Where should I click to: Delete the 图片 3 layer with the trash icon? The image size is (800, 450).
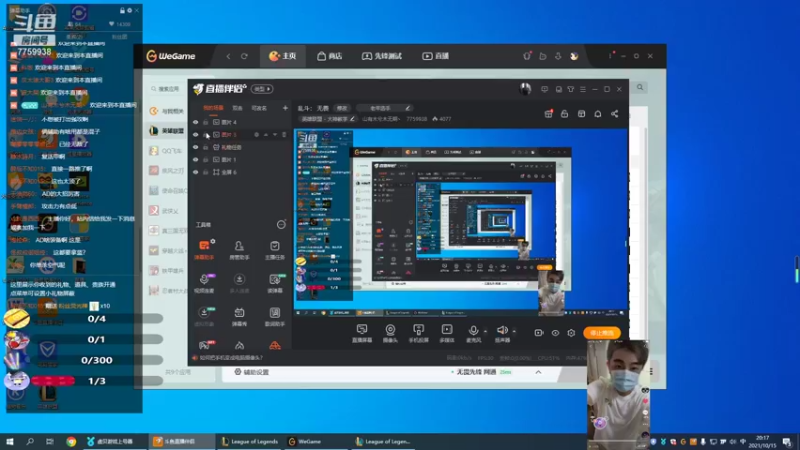tap(284, 135)
